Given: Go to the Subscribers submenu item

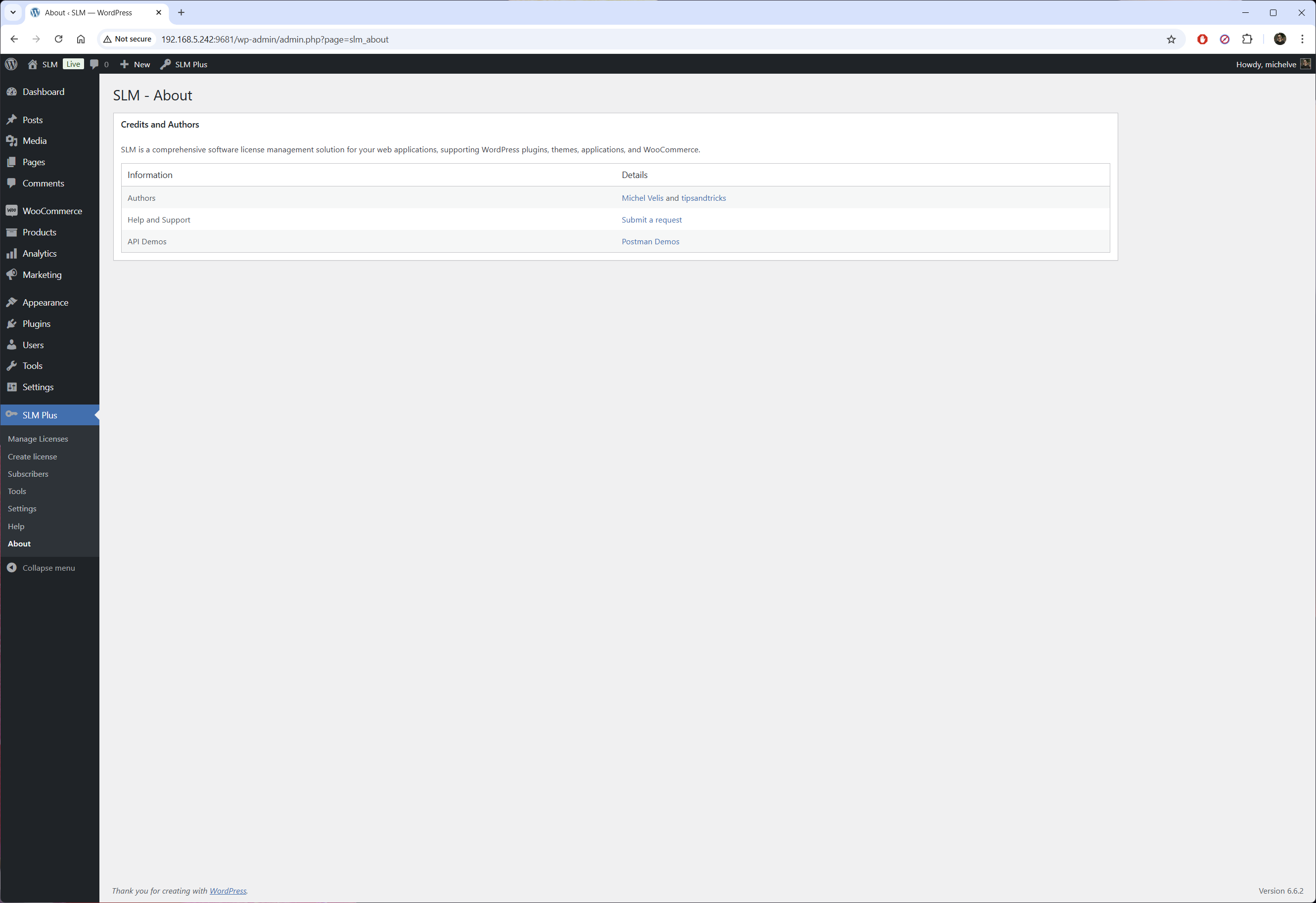Looking at the screenshot, I should click(28, 474).
